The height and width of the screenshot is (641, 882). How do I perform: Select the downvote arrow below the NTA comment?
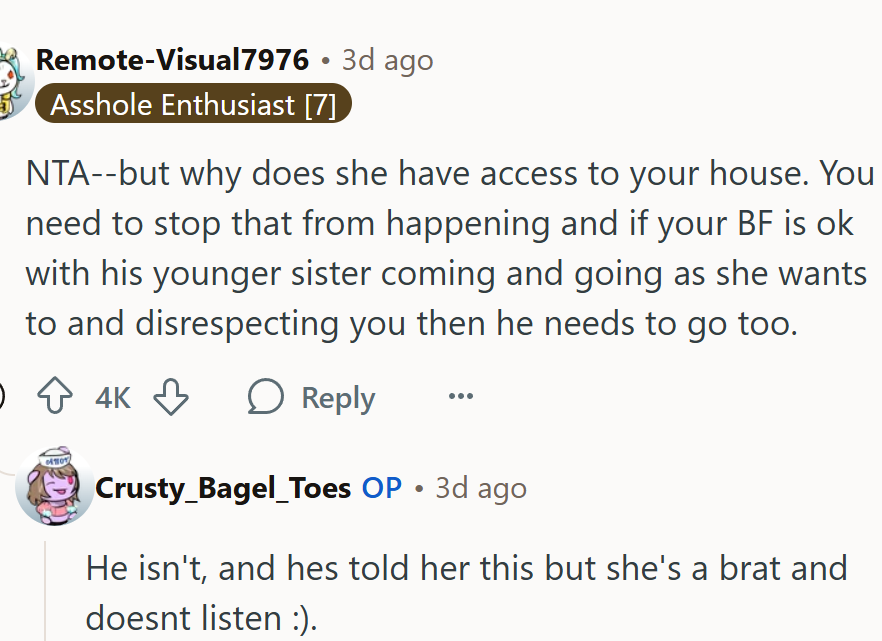[171, 396]
